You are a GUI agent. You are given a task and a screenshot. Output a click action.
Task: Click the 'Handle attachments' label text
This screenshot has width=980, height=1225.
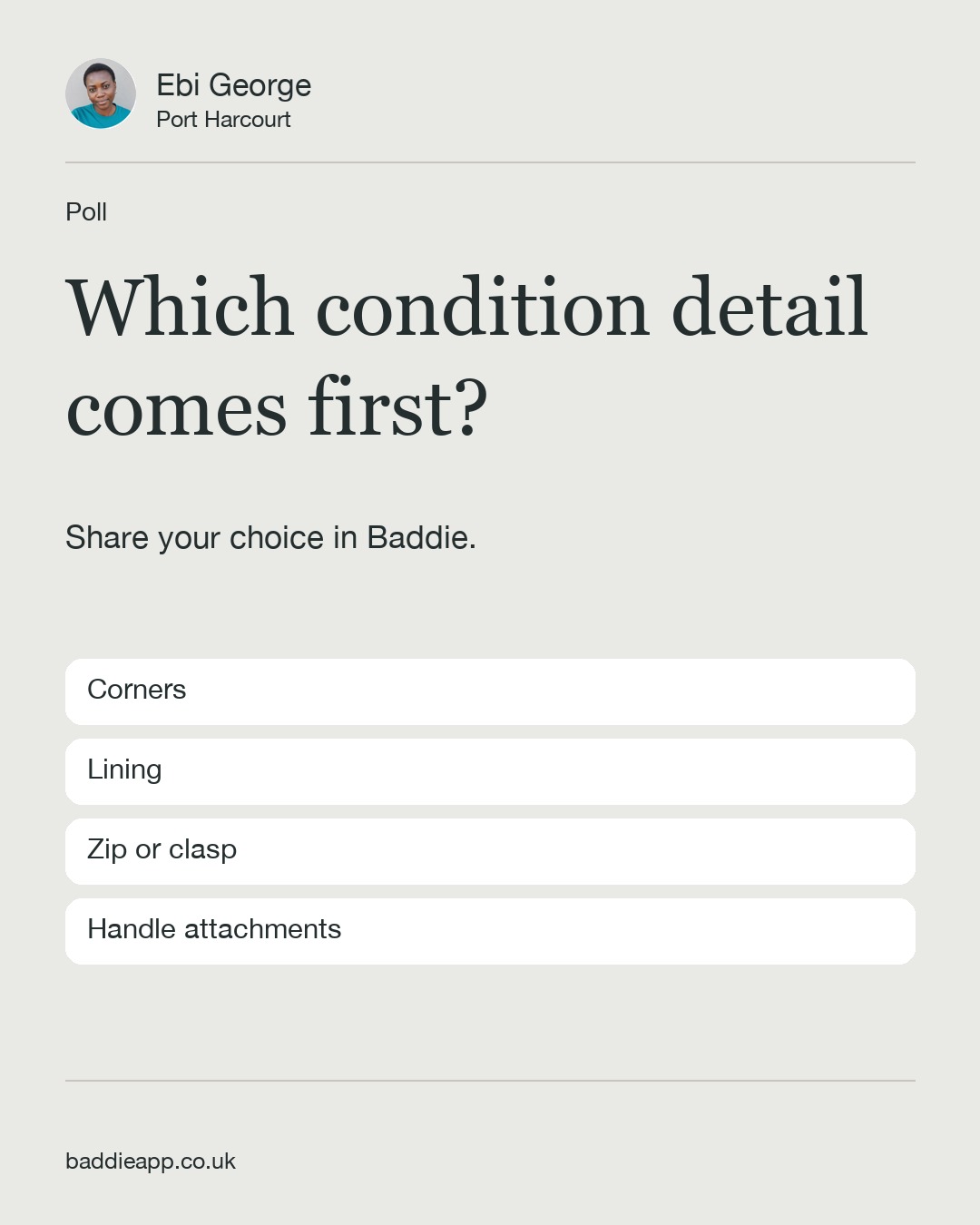214,929
